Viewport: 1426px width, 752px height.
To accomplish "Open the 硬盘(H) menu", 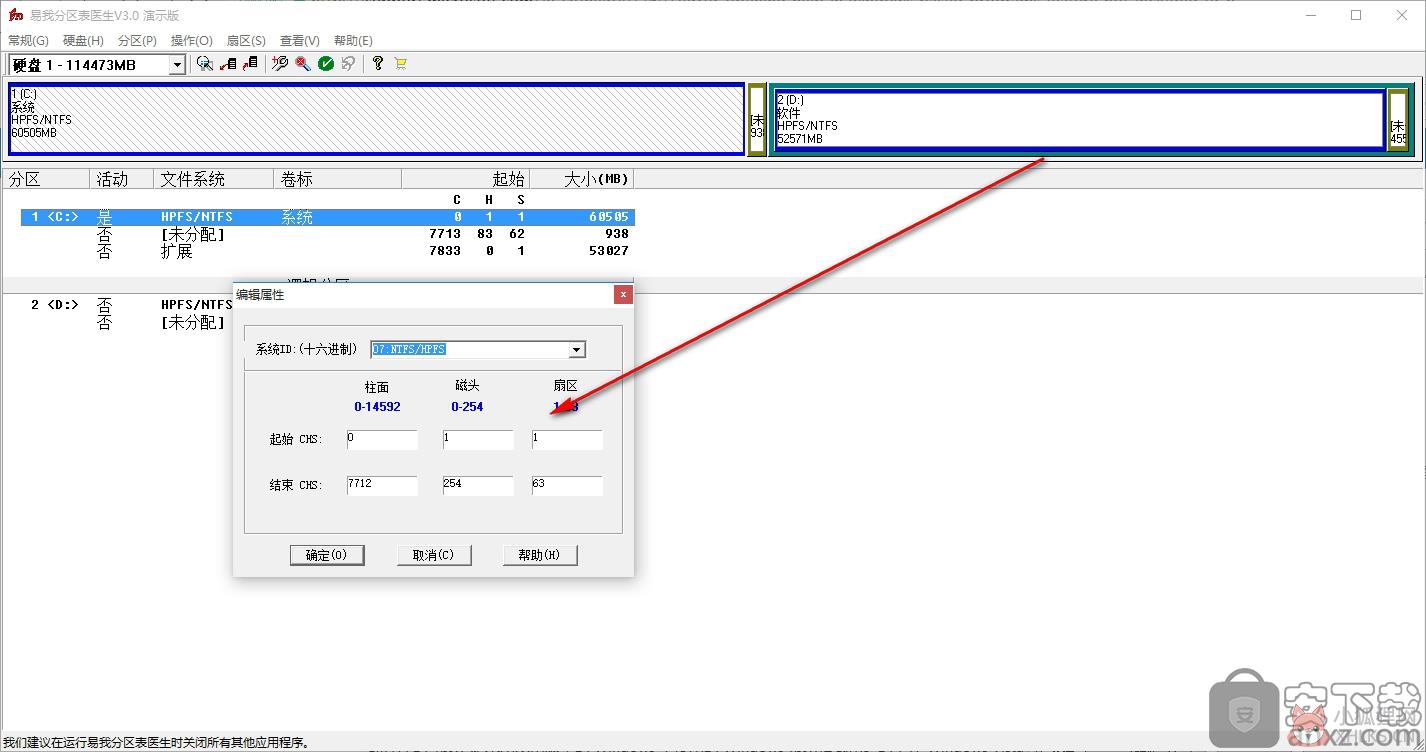I will point(83,41).
